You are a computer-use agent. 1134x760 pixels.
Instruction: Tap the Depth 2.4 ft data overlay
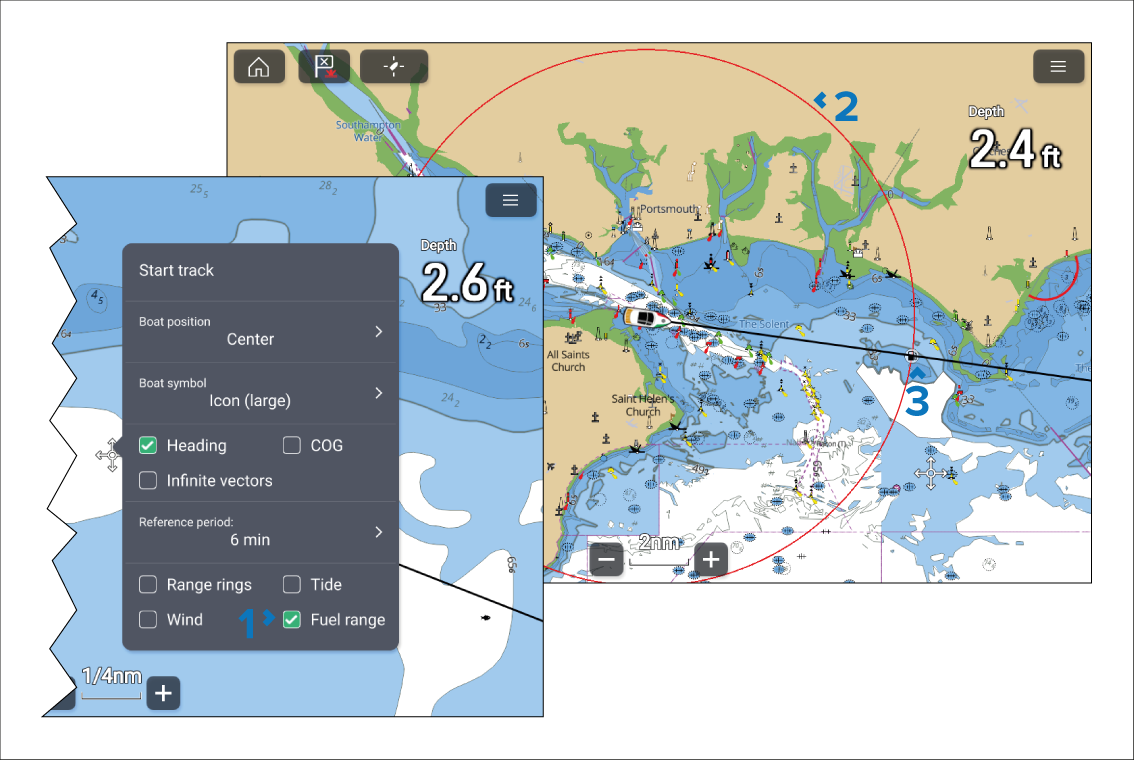click(1014, 142)
